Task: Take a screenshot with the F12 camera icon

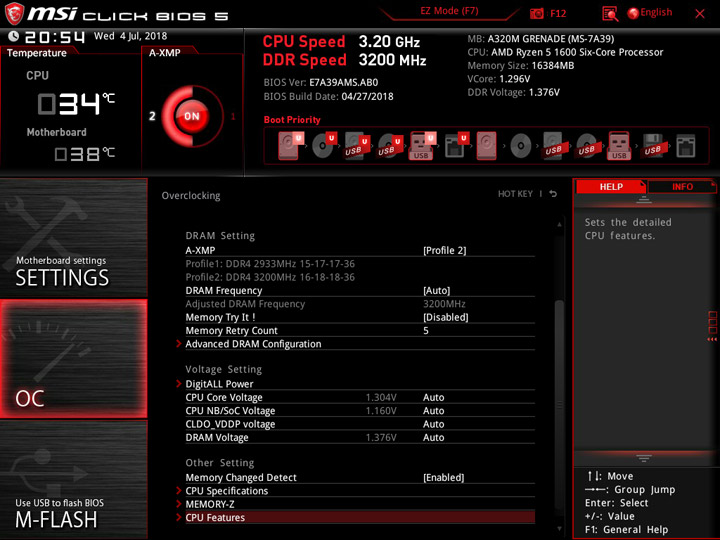Action: [536, 13]
